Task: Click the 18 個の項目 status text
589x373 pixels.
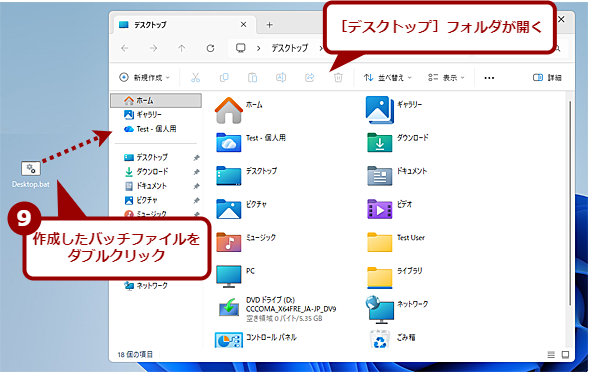Action: coord(135,354)
